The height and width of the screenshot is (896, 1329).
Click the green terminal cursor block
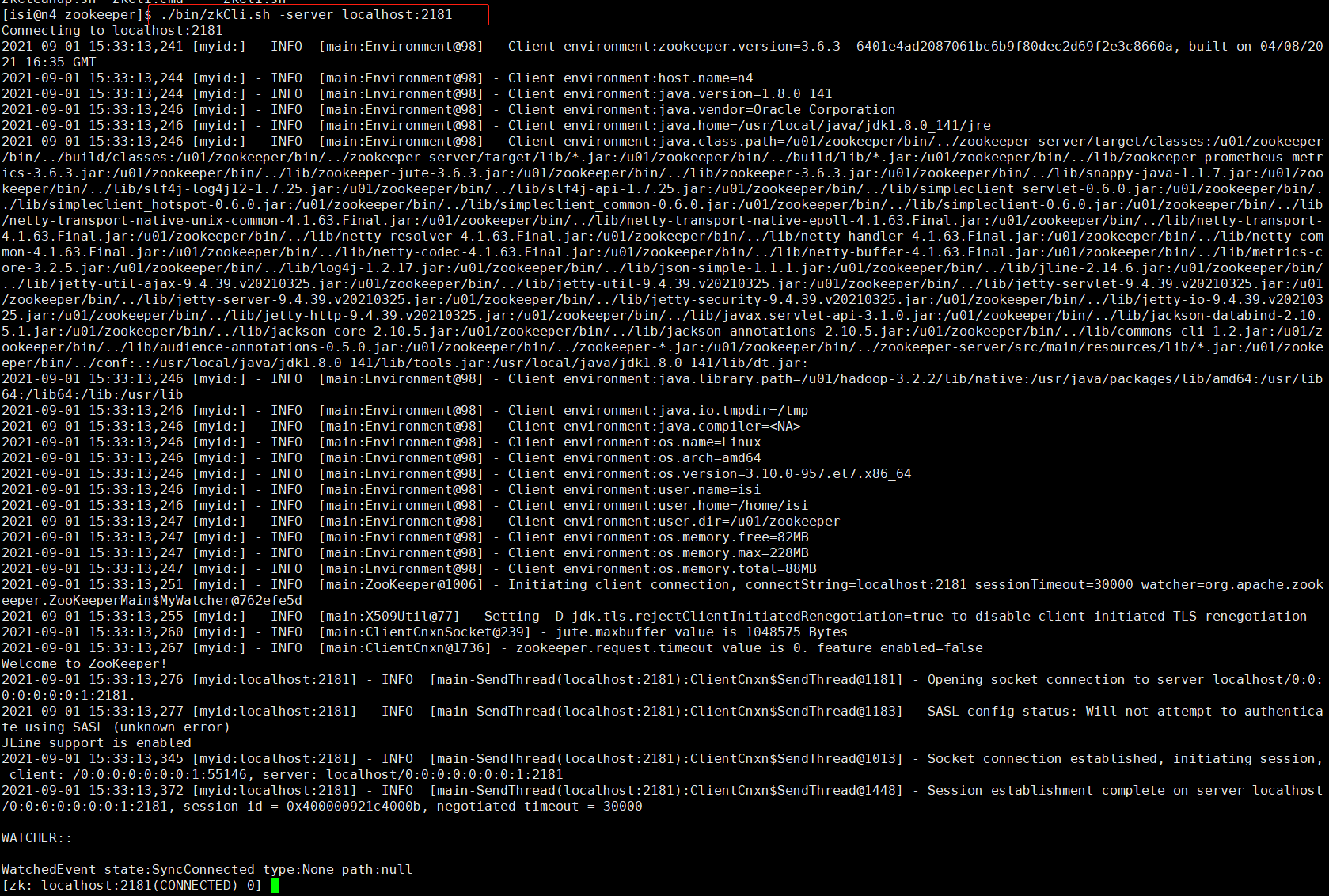275,885
